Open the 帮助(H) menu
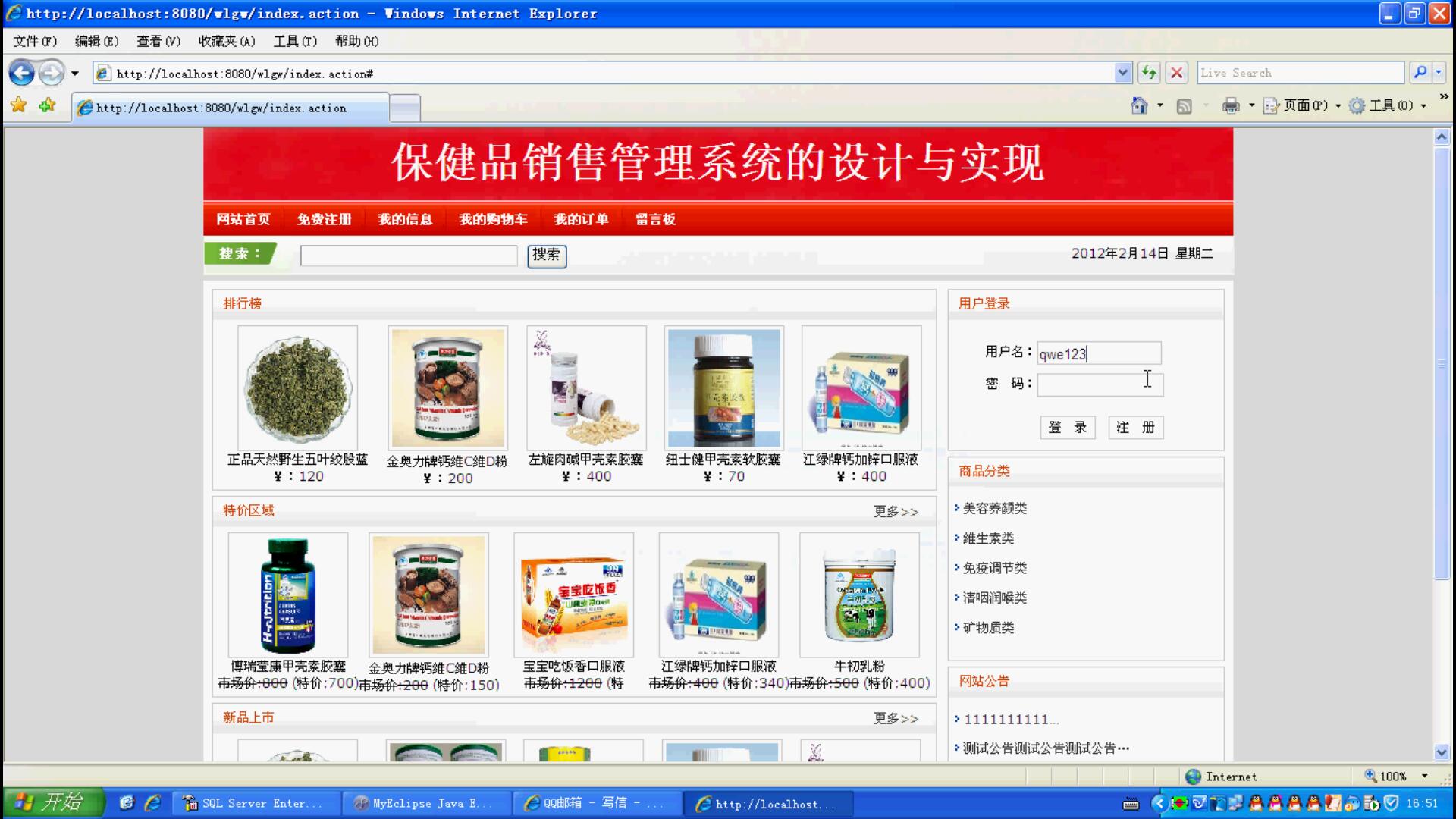 click(x=356, y=41)
